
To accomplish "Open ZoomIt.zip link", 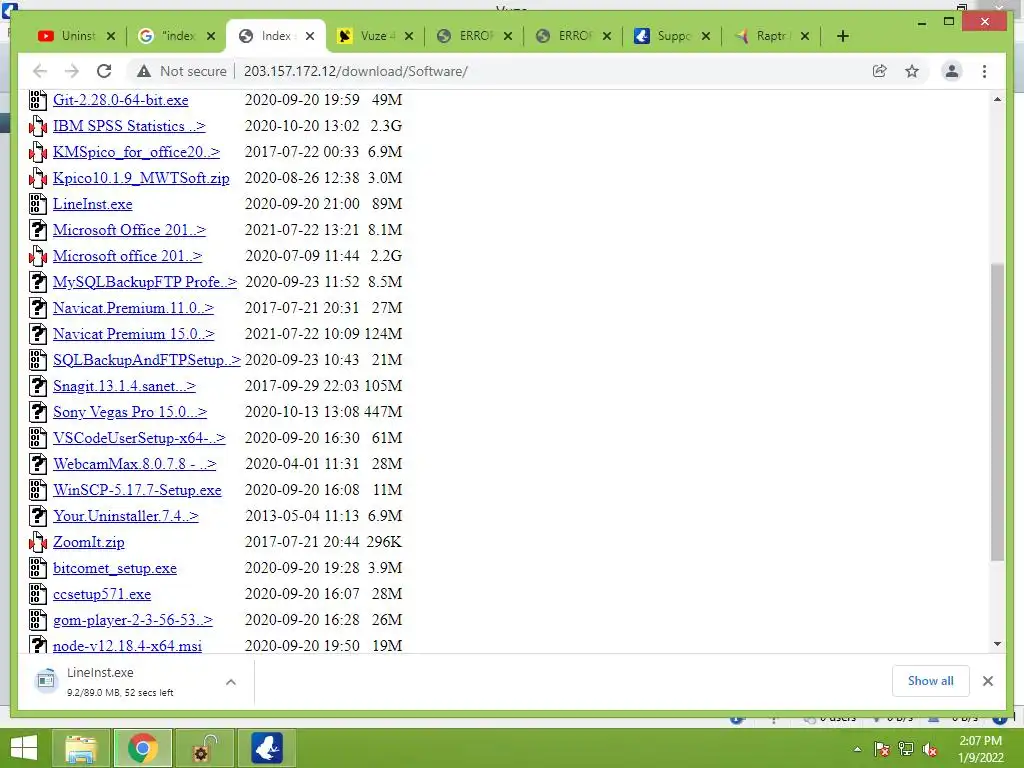I will point(89,542).
